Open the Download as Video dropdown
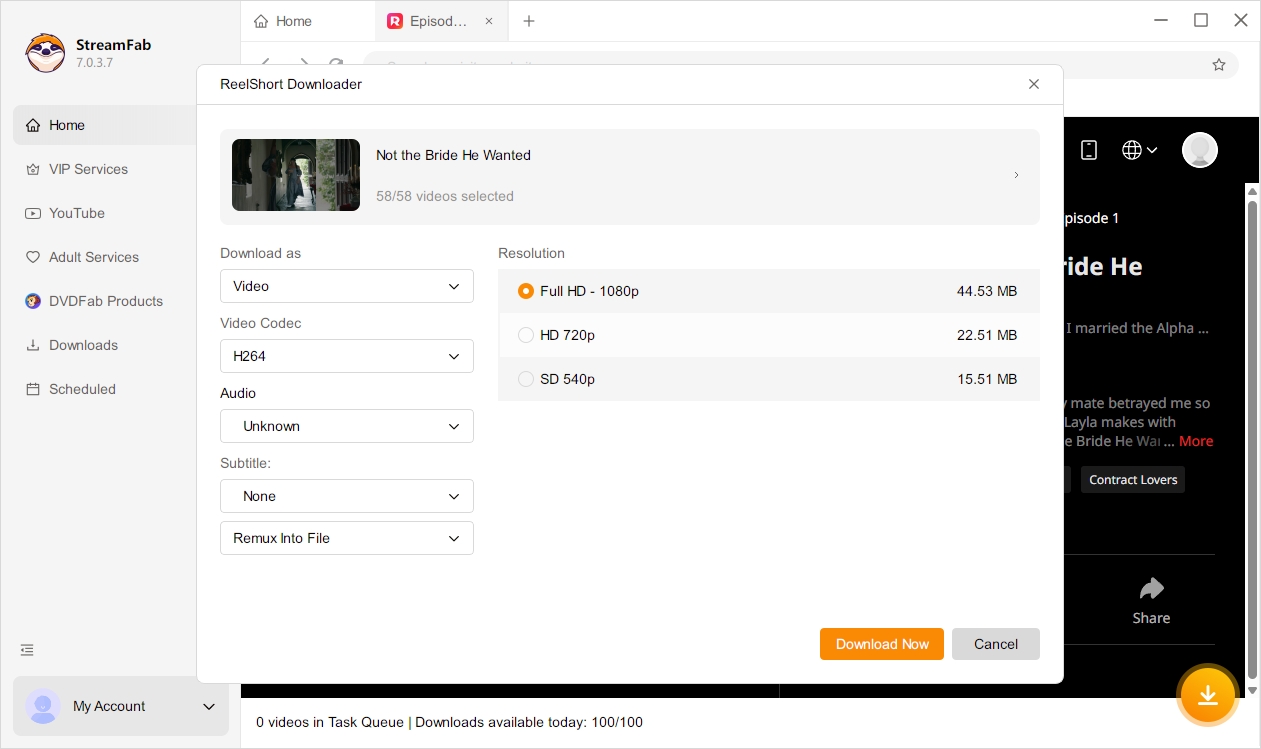Image resolution: width=1261 pixels, height=749 pixels. 347,286
